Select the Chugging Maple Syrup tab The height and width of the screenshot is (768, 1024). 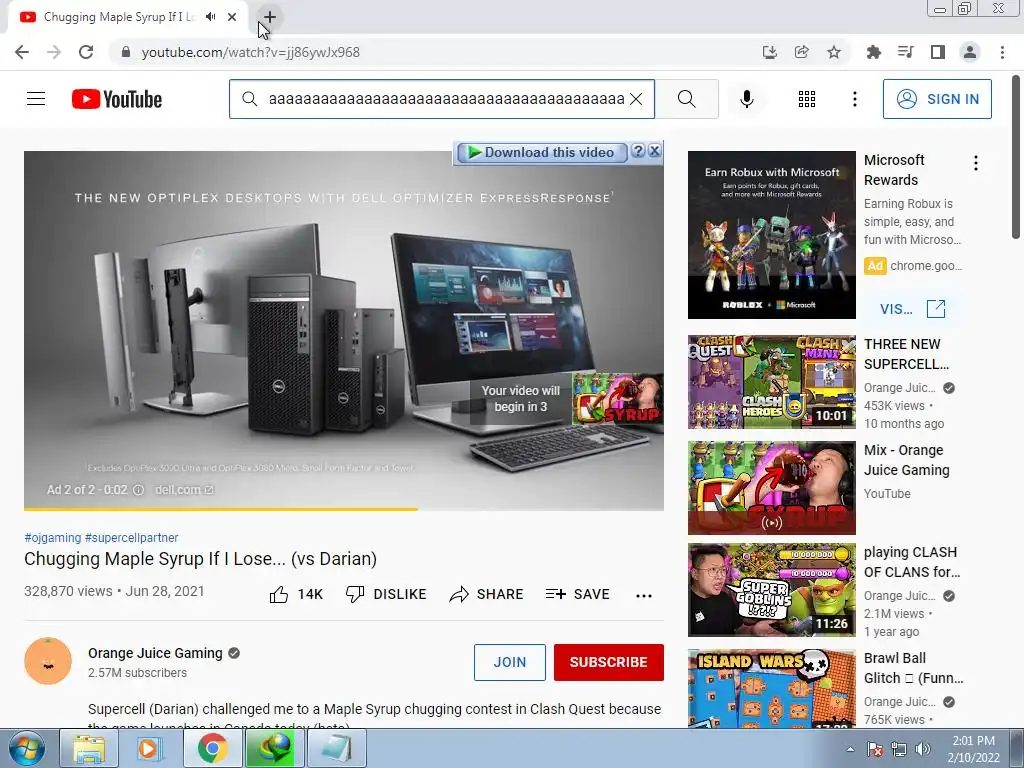coord(120,17)
